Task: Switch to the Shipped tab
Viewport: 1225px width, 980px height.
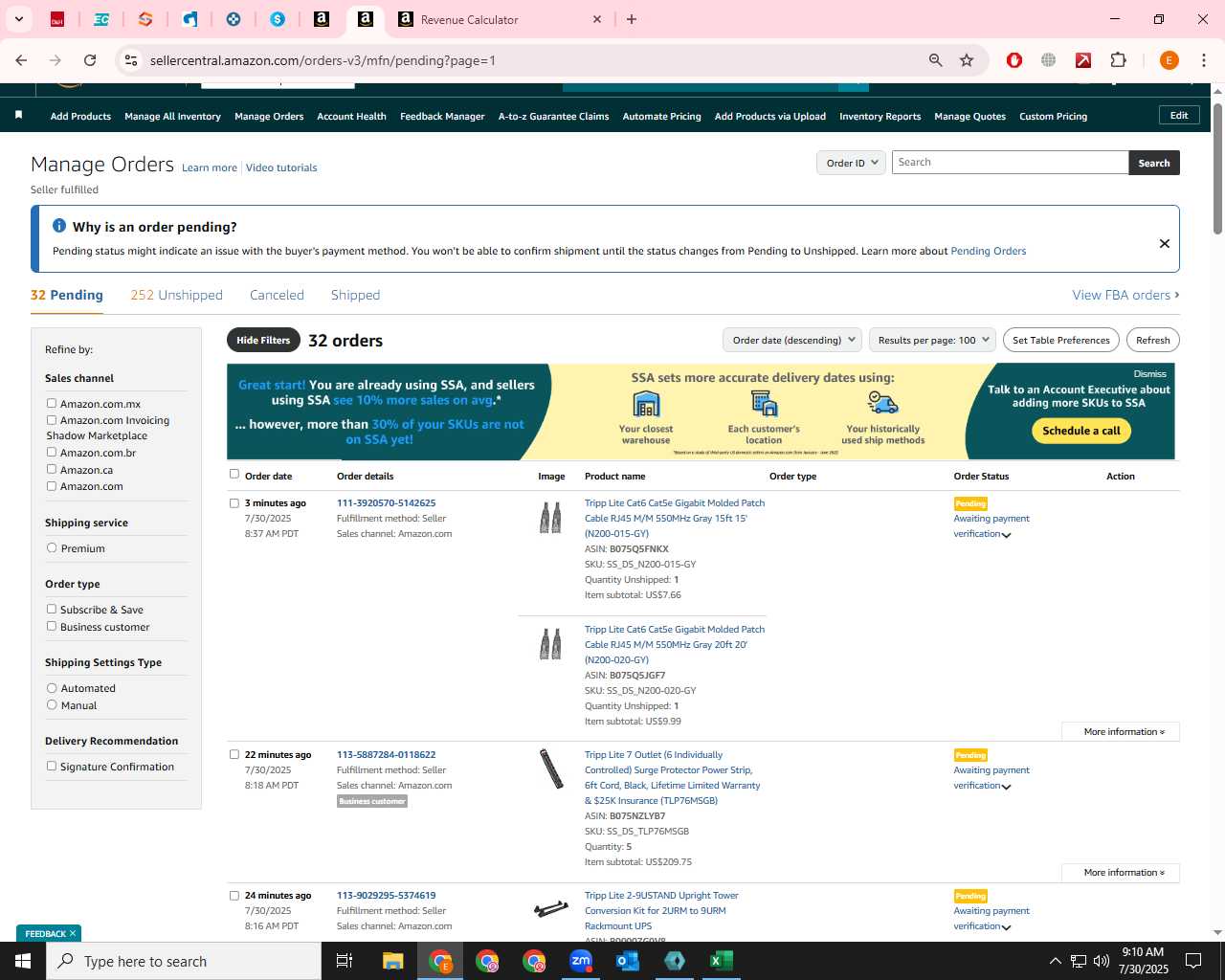Action: pyautogui.click(x=355, y=295)
